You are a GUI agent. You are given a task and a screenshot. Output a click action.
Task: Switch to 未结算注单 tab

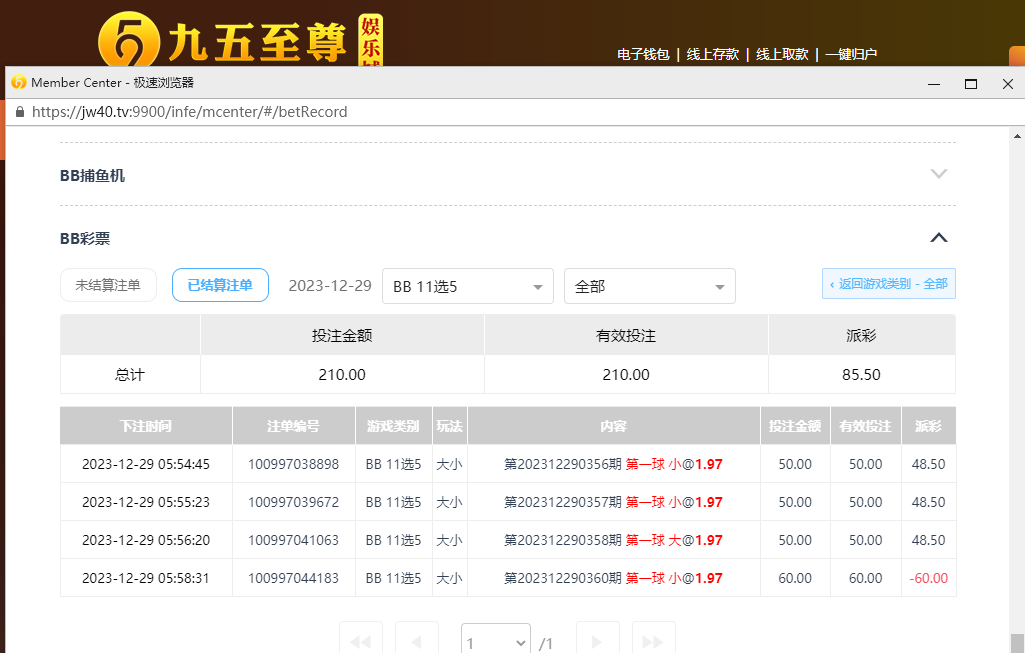tap(109, 285)
